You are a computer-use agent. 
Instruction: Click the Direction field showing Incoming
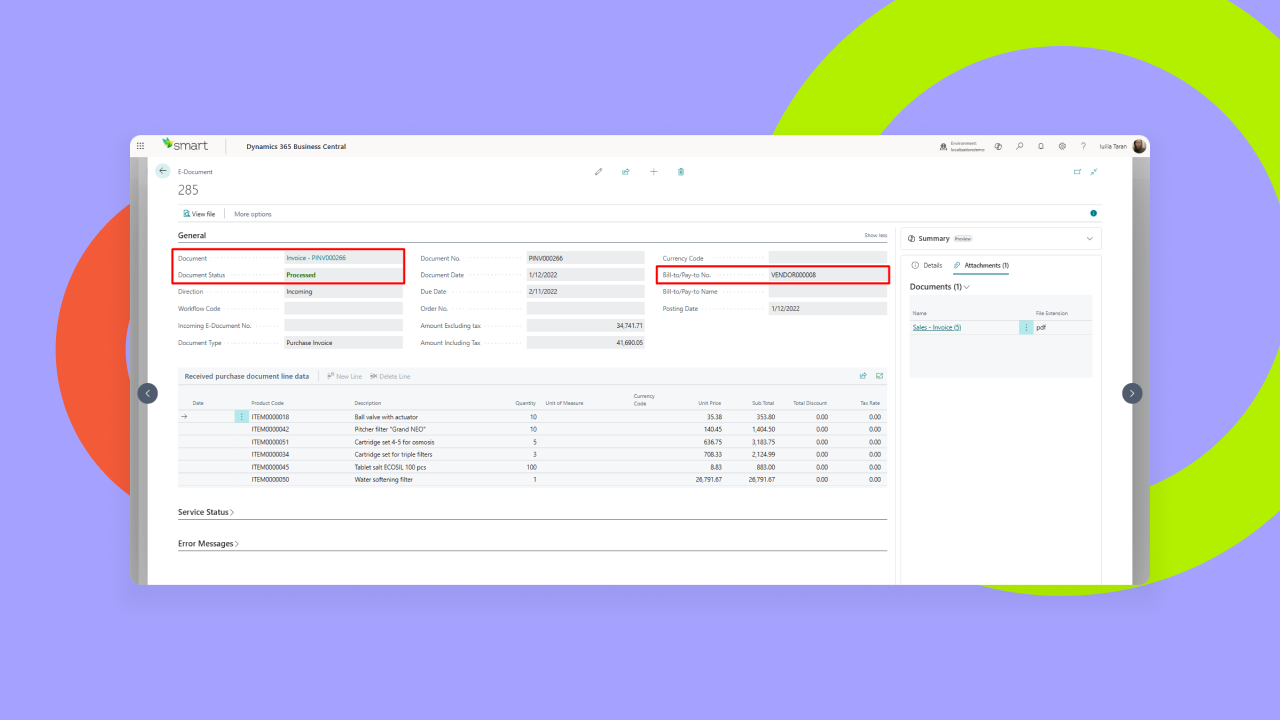pyautogui.click(x=343, y=292)
